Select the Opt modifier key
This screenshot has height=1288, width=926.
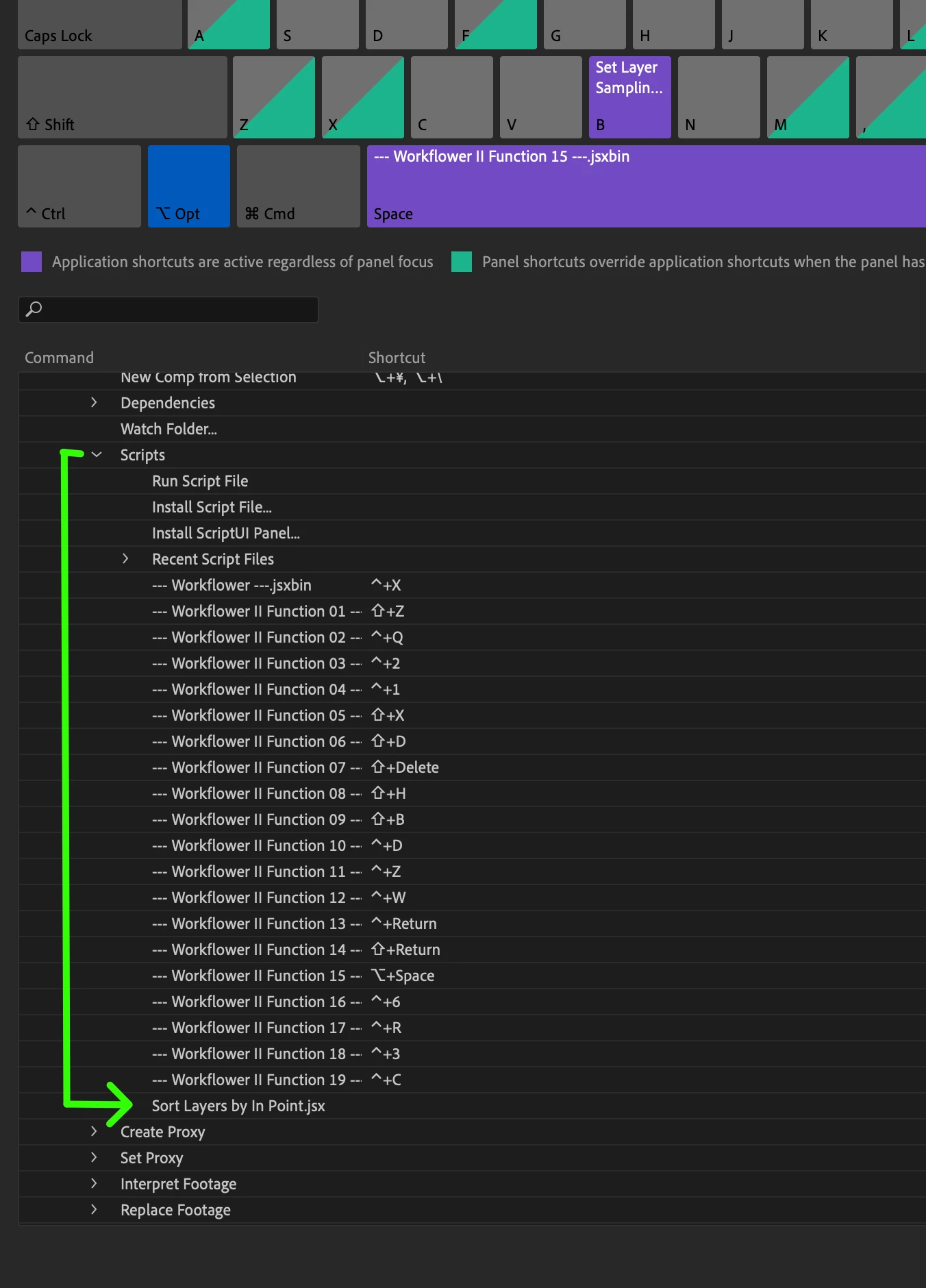[189, 186]
